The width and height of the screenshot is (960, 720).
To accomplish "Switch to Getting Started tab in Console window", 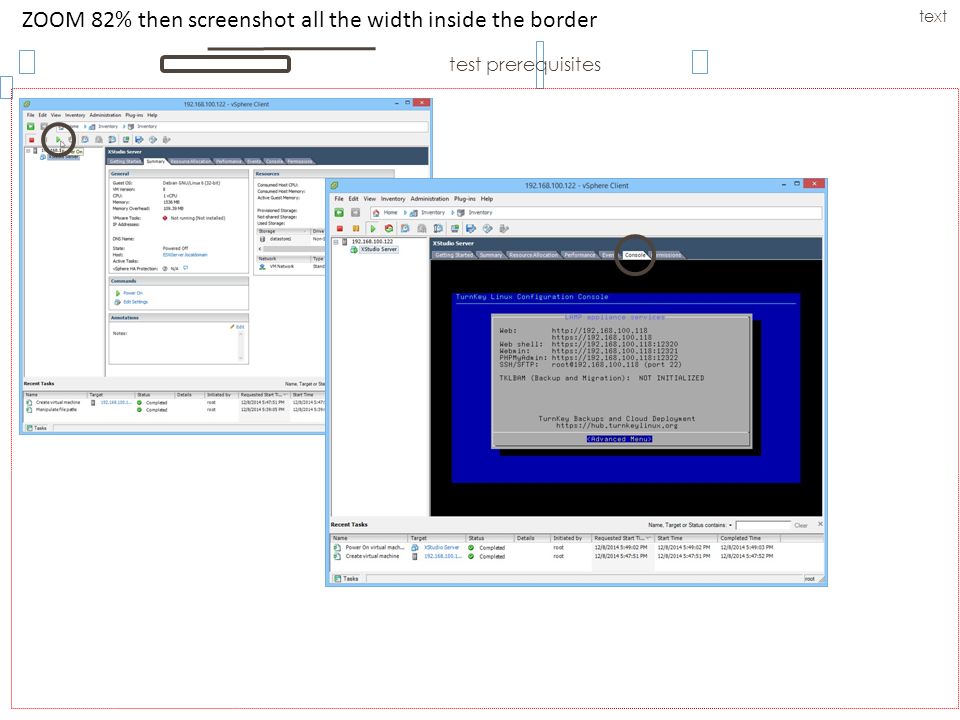I will click(x=454, y=255).
